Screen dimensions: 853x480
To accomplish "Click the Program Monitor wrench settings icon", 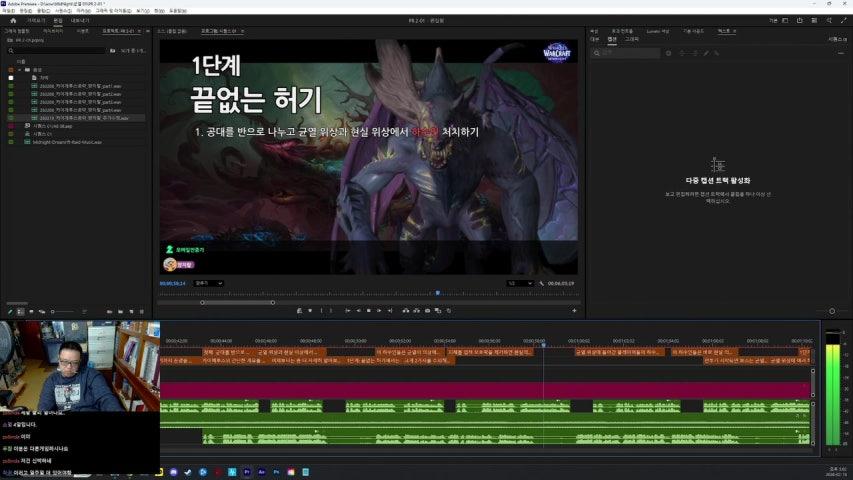I will 541,283.
